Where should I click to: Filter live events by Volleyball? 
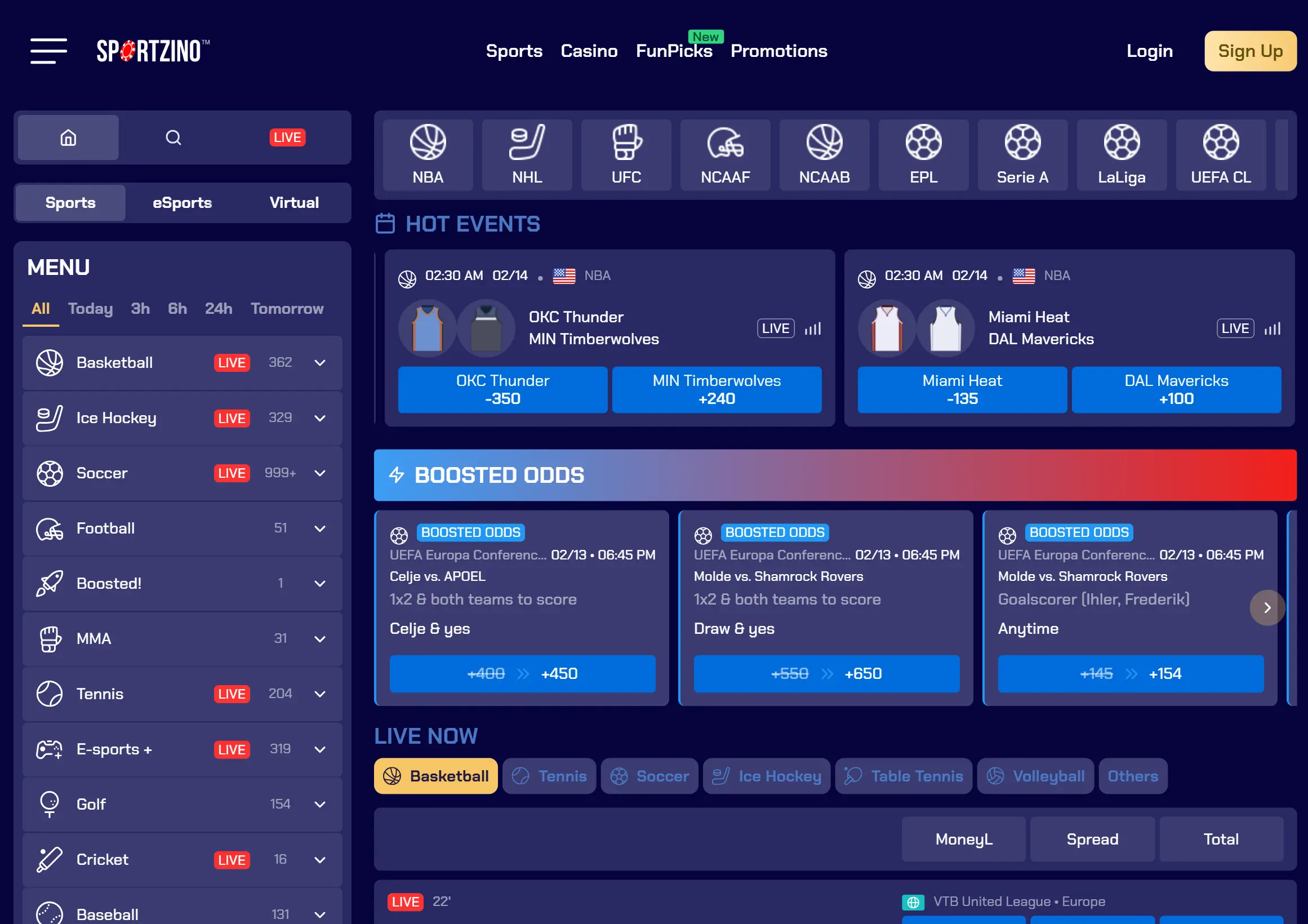[1035, 776]
